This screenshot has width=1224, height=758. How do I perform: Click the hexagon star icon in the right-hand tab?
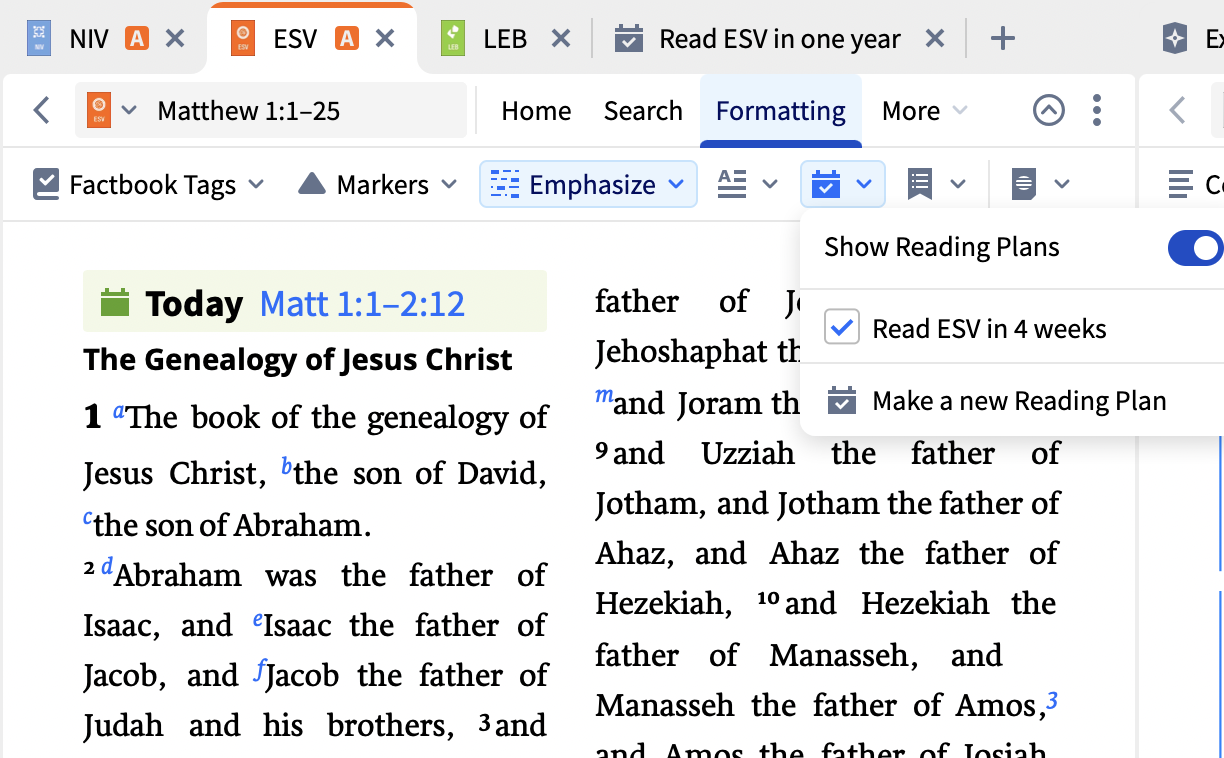tap(1175, 39)
